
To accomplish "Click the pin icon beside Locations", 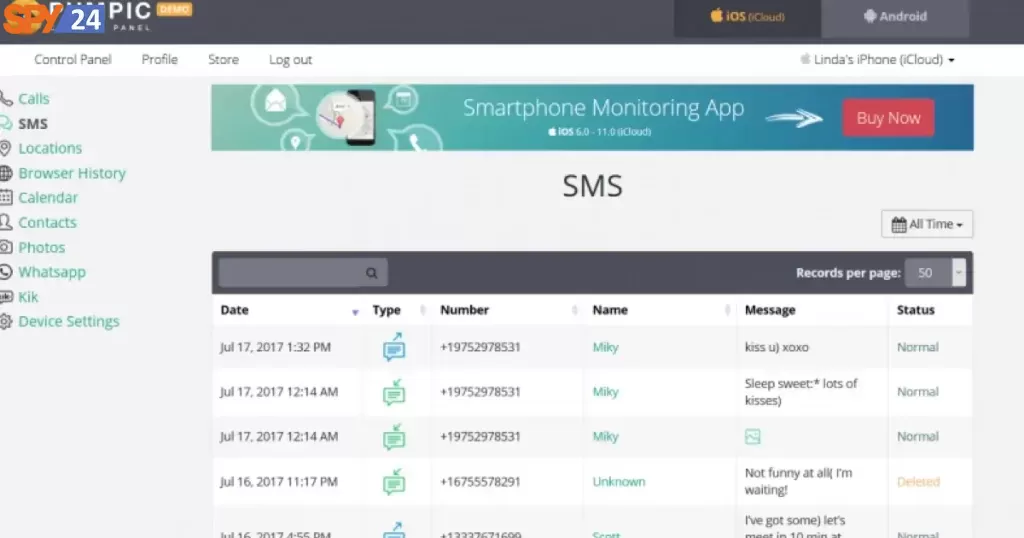I will [5, 148].
